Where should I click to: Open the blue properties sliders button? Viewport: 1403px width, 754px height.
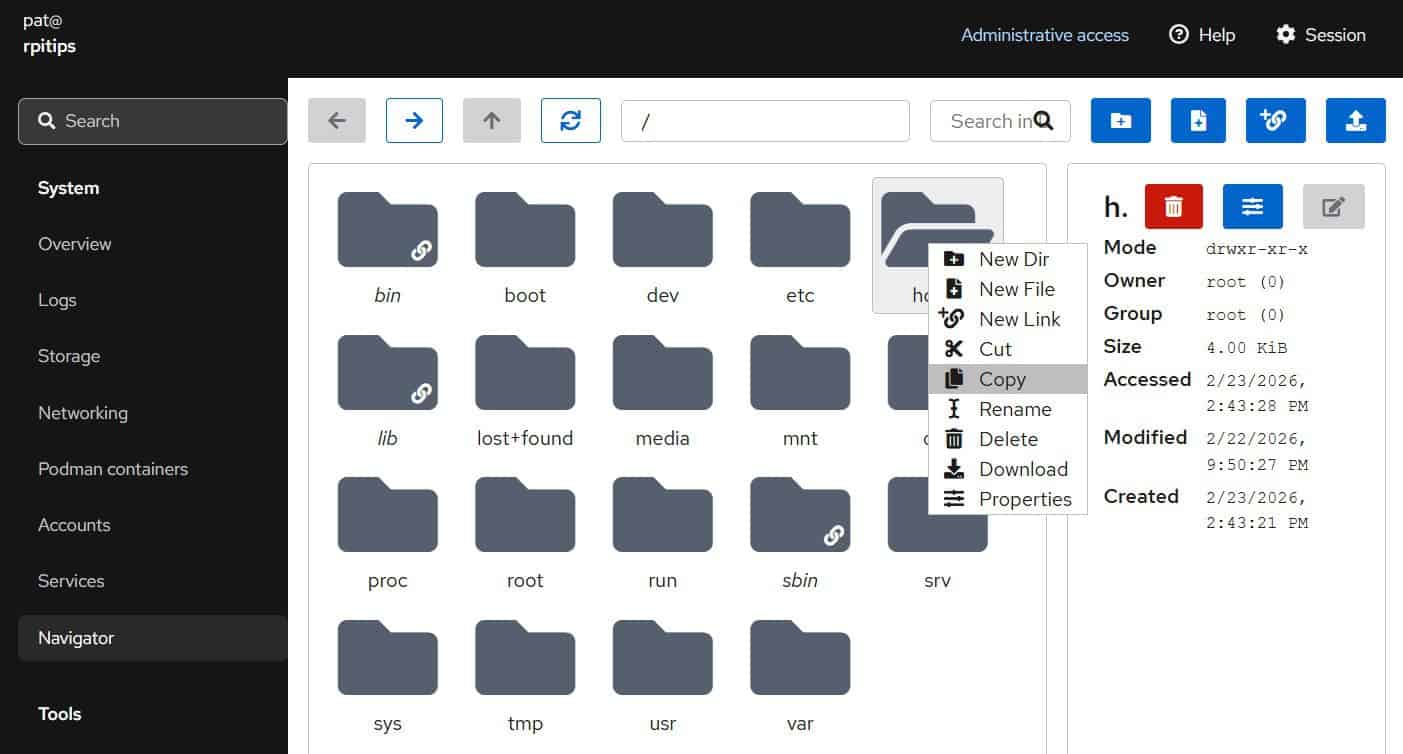[1252, 206]
